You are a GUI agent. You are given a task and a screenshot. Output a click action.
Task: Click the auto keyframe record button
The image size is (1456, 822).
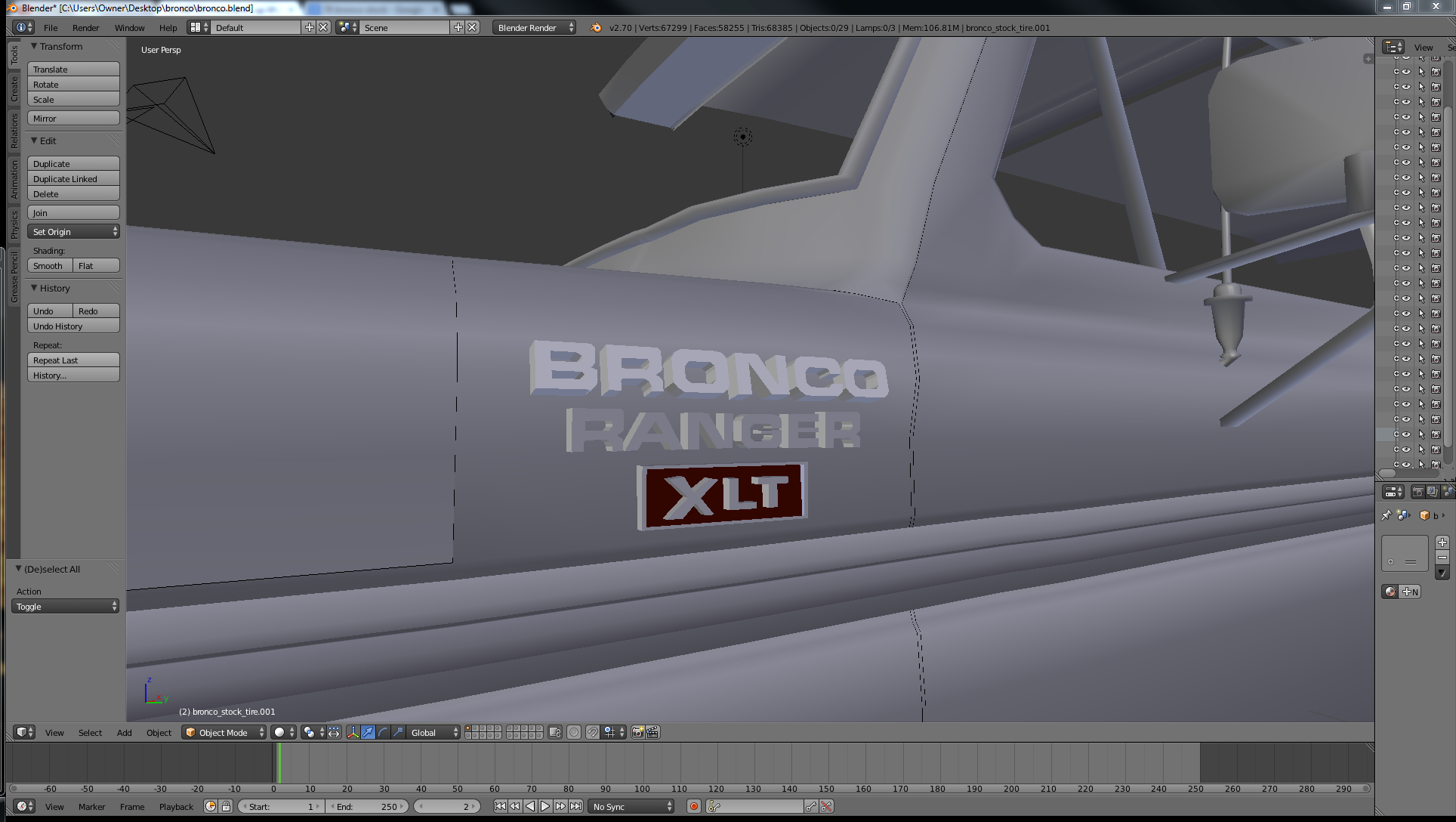pyautogui.click(x=694, y=807)
